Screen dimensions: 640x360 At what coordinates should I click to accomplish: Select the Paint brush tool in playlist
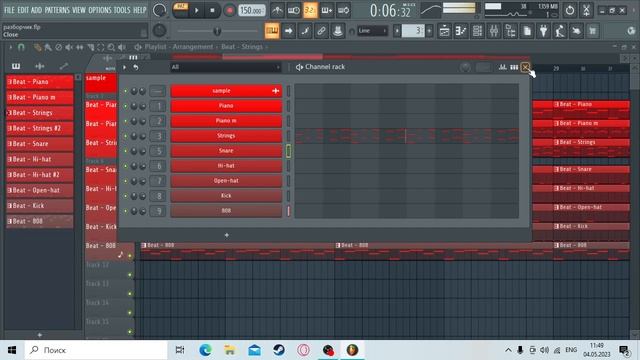click(48, 47)
